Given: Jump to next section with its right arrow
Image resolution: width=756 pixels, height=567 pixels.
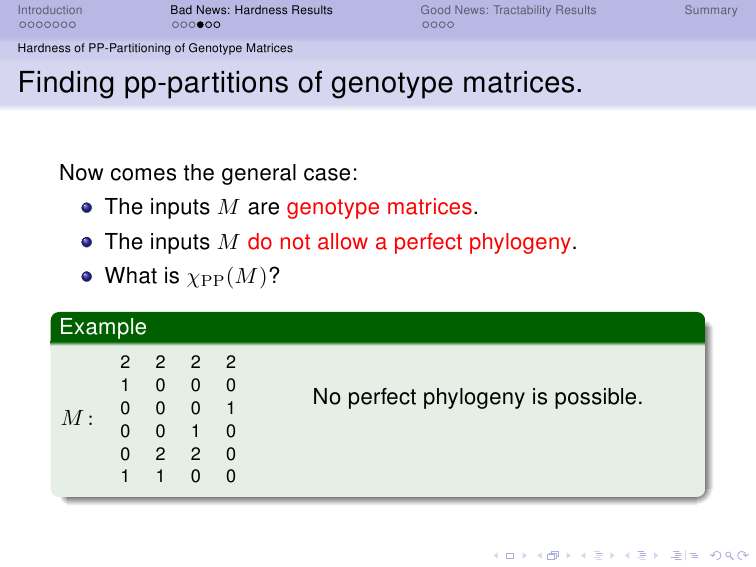Looking at the screenshot, I should click(x=656, y=556).
